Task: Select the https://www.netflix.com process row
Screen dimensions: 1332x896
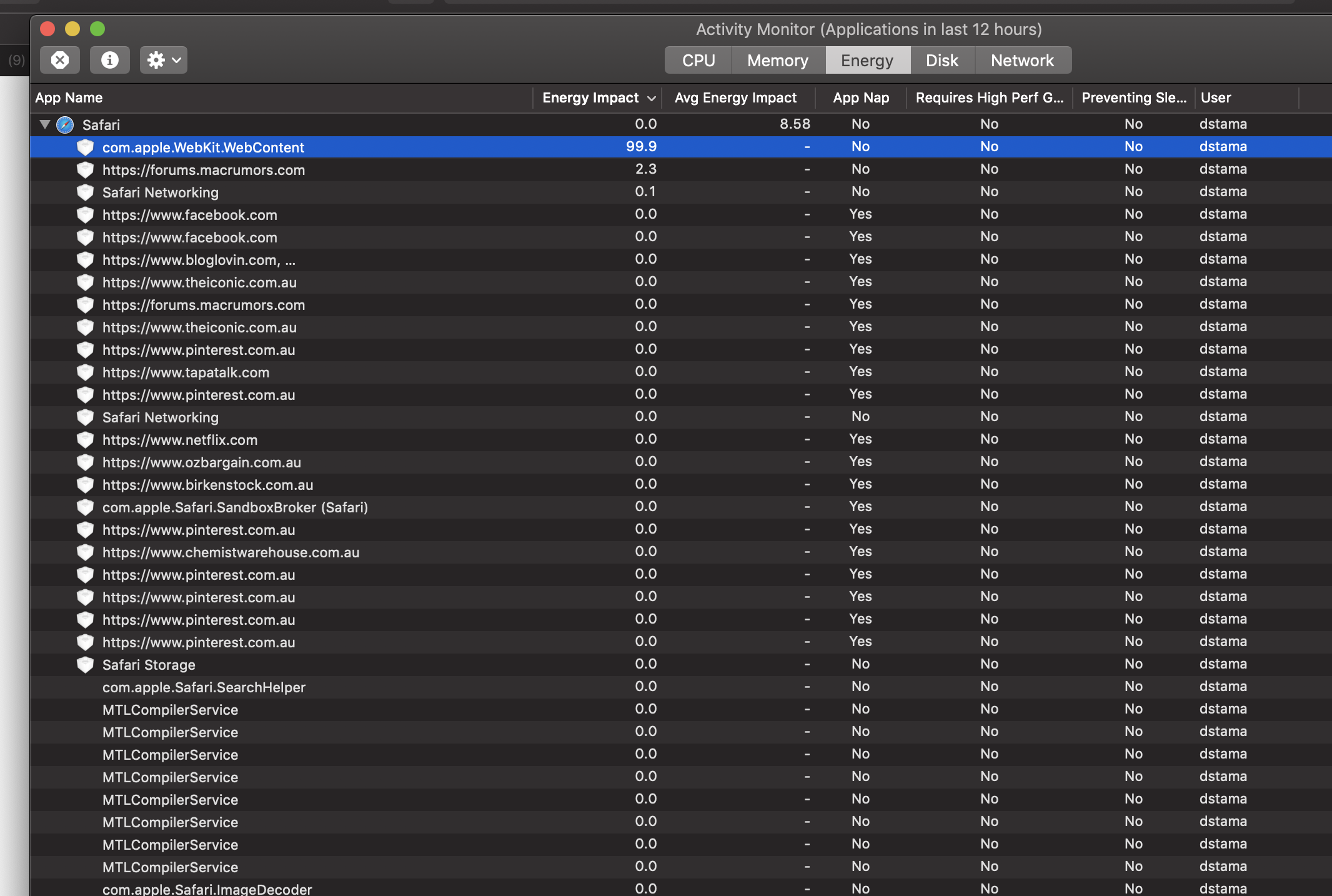Action: (x=681, y=439)
